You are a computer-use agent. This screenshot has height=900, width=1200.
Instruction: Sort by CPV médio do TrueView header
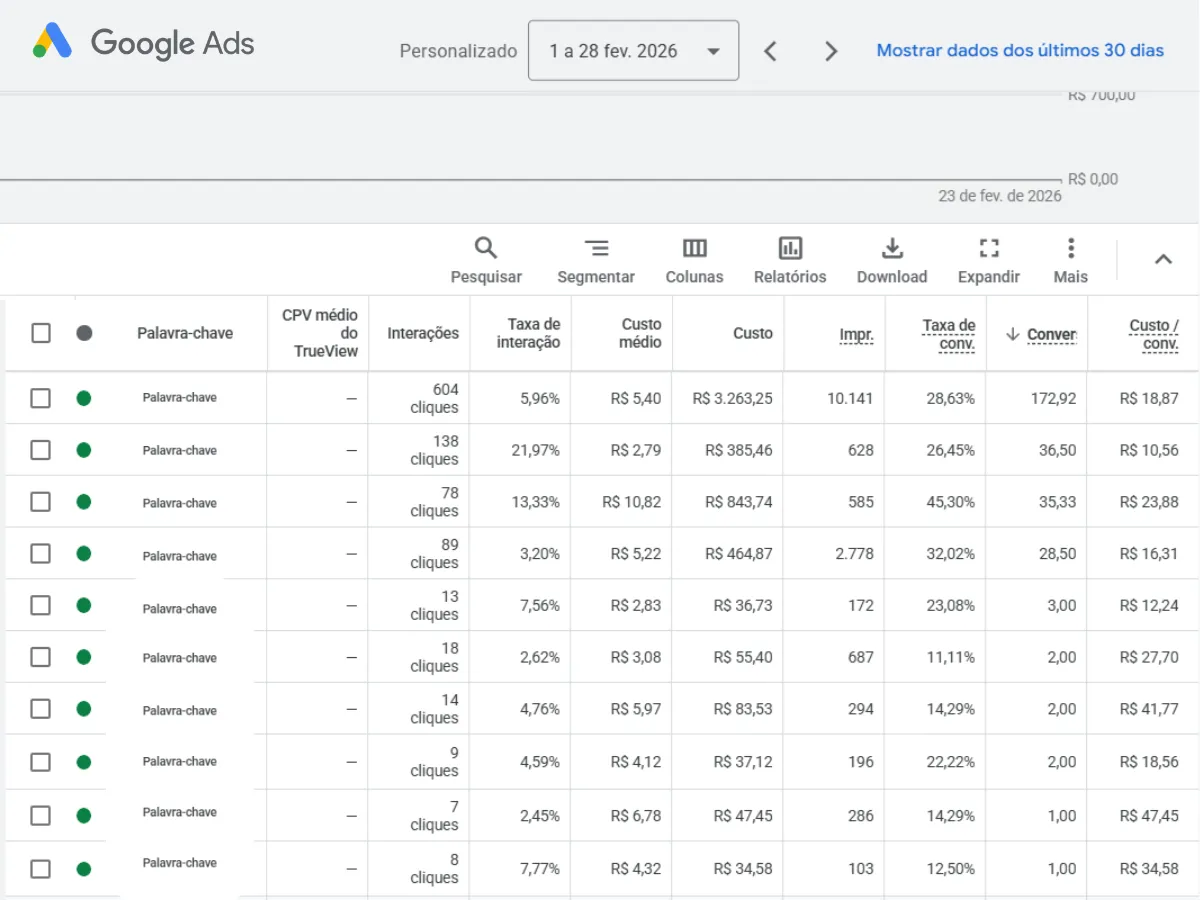point(320,333)
